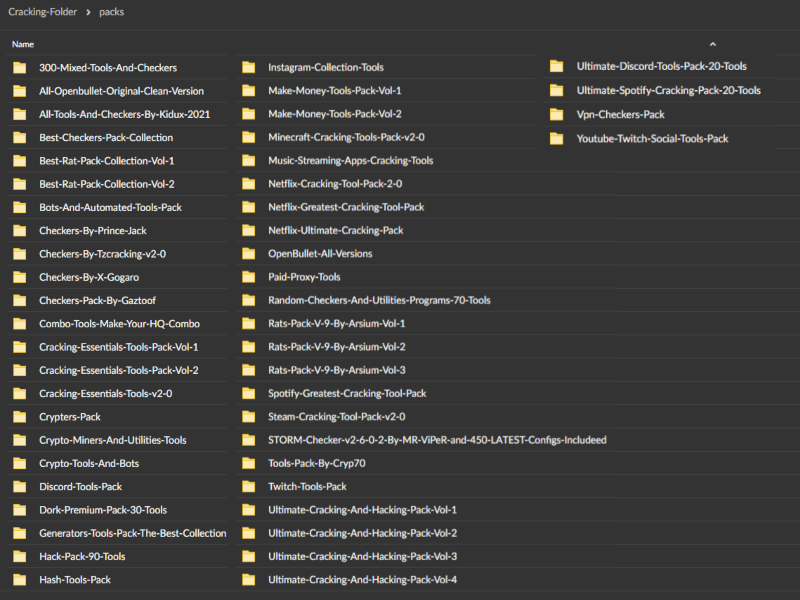
Task: Click the folder icon of Instagram-Collection-Tools
Action: [x=249, y=68]
